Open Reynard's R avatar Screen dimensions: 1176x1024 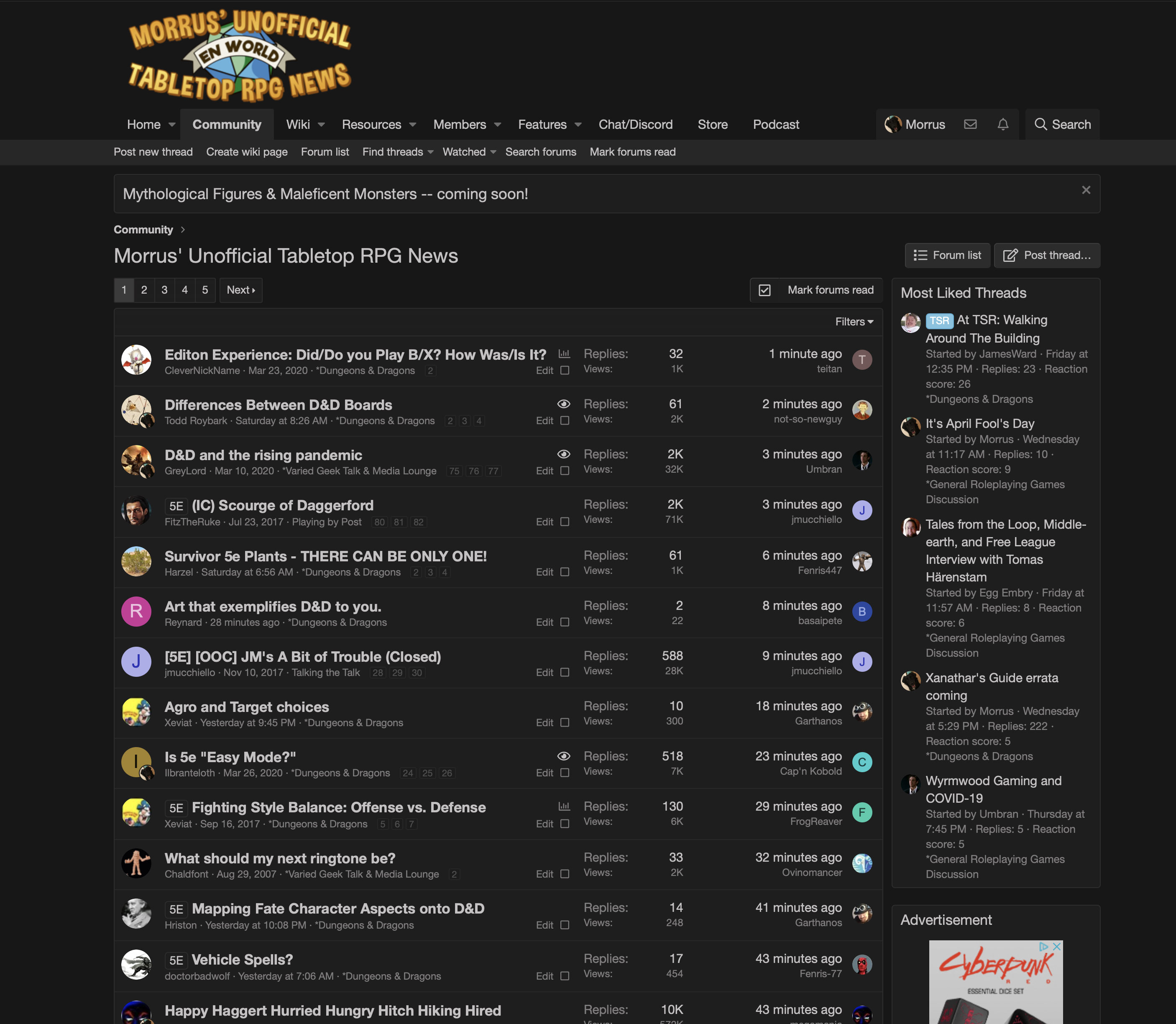click(136, 612)
